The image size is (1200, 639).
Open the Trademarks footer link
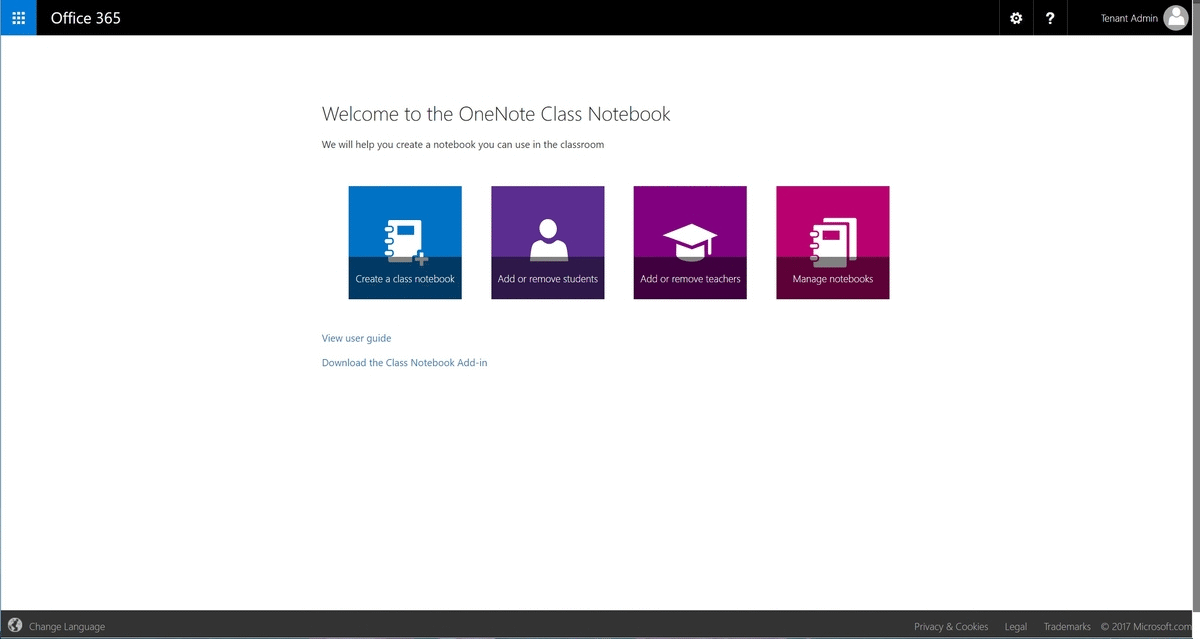[x=1067, y=627]
